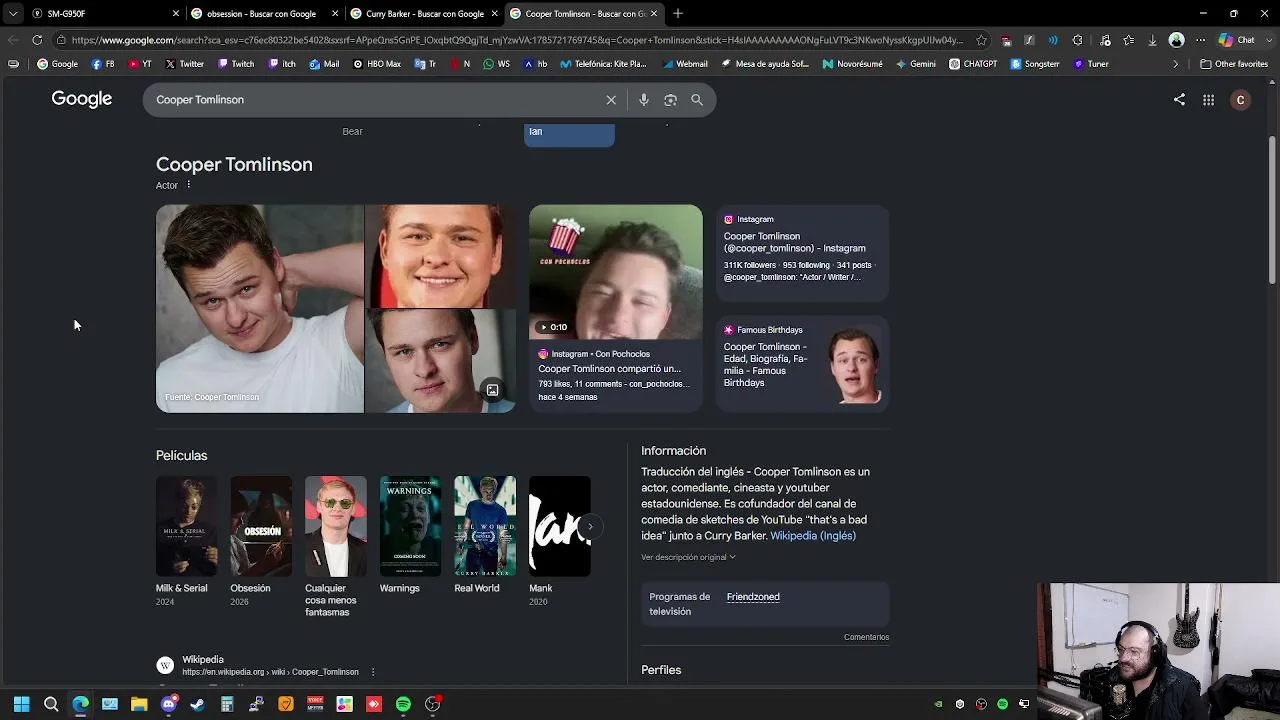The image size is (1280, 720).
Task: Open the Mank movie poster
Action: pyautogui.click(x=559, y=526)
